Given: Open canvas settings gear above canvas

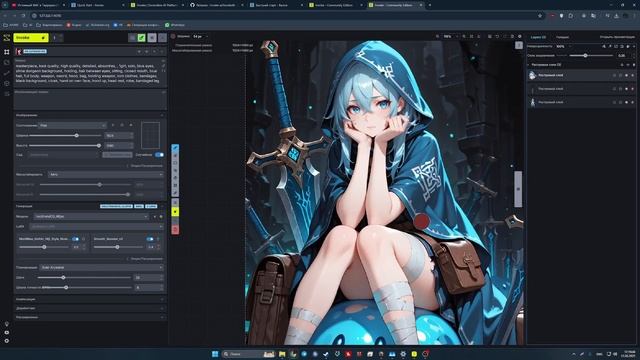Looking at the screenshot, I should 519,36.
